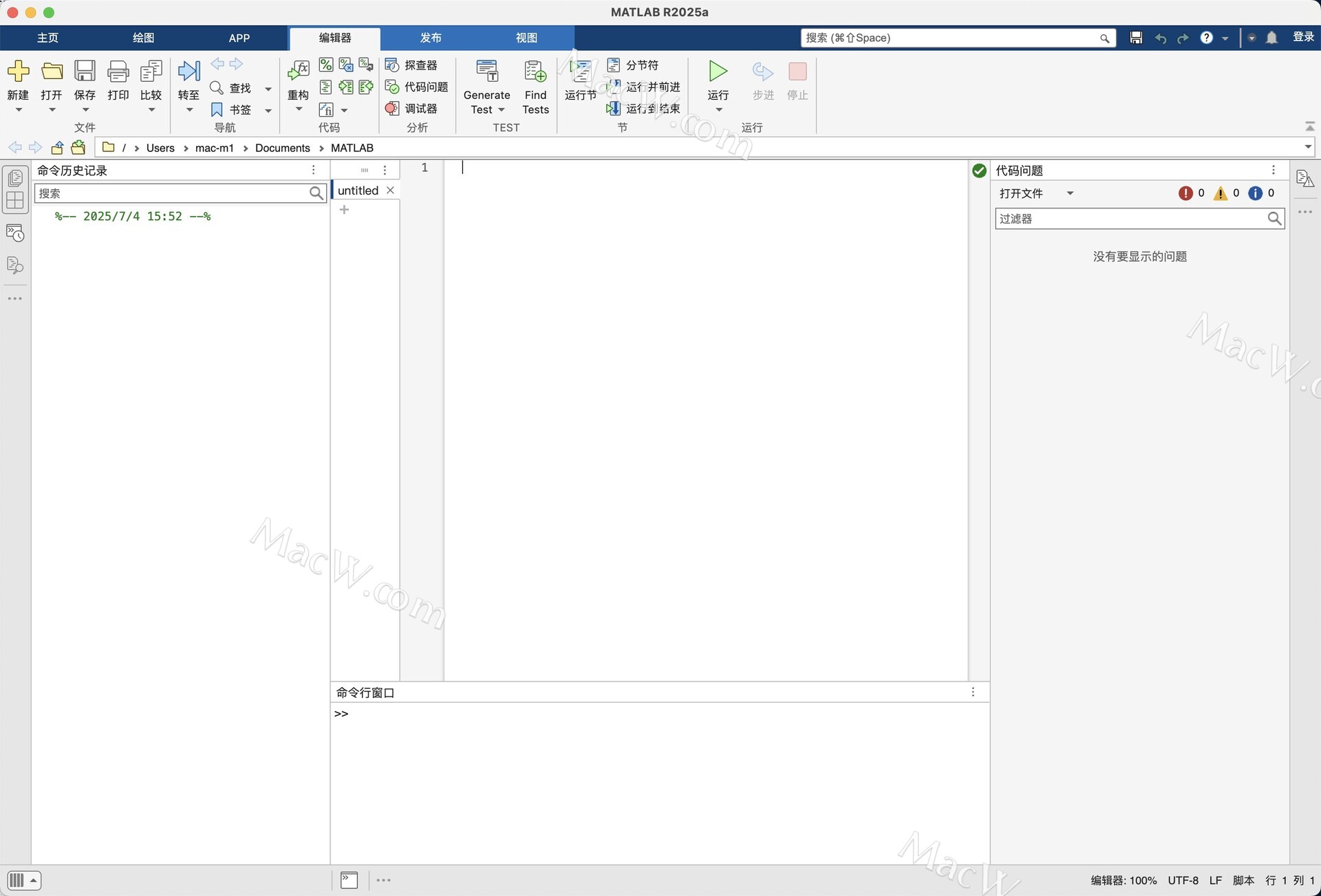The image size is (1321, 896).
Task: Click the 登录 (Sign in) button
Action: 1303,37
